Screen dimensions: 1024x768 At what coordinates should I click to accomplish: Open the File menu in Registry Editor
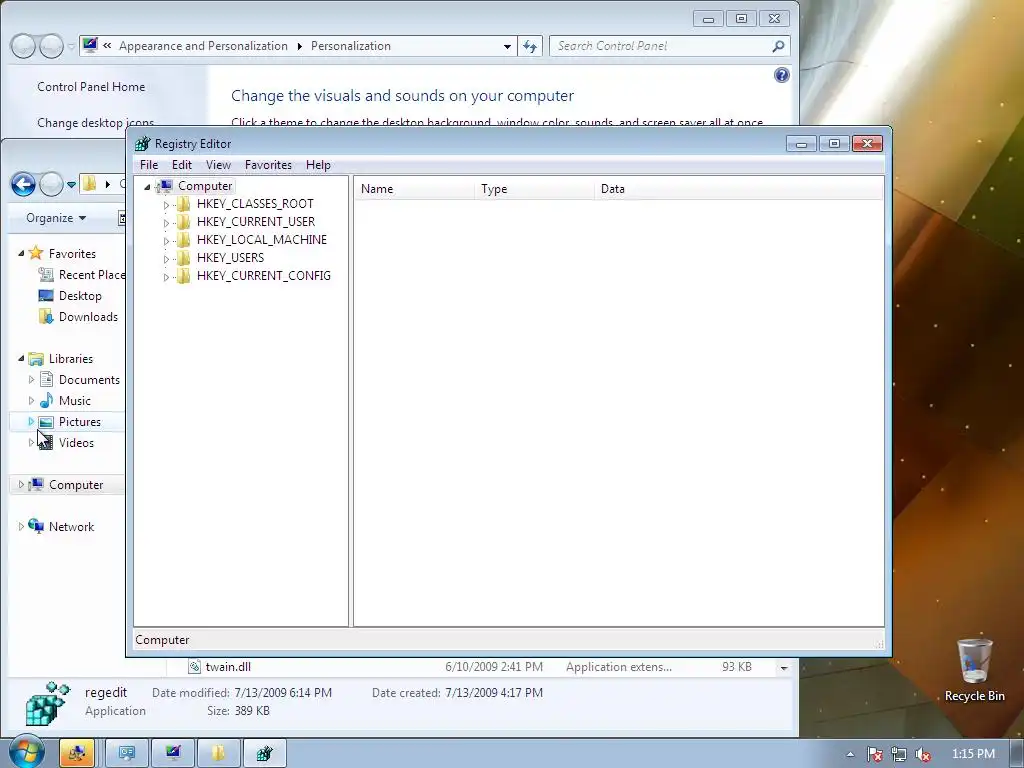(x=149, y=165)
